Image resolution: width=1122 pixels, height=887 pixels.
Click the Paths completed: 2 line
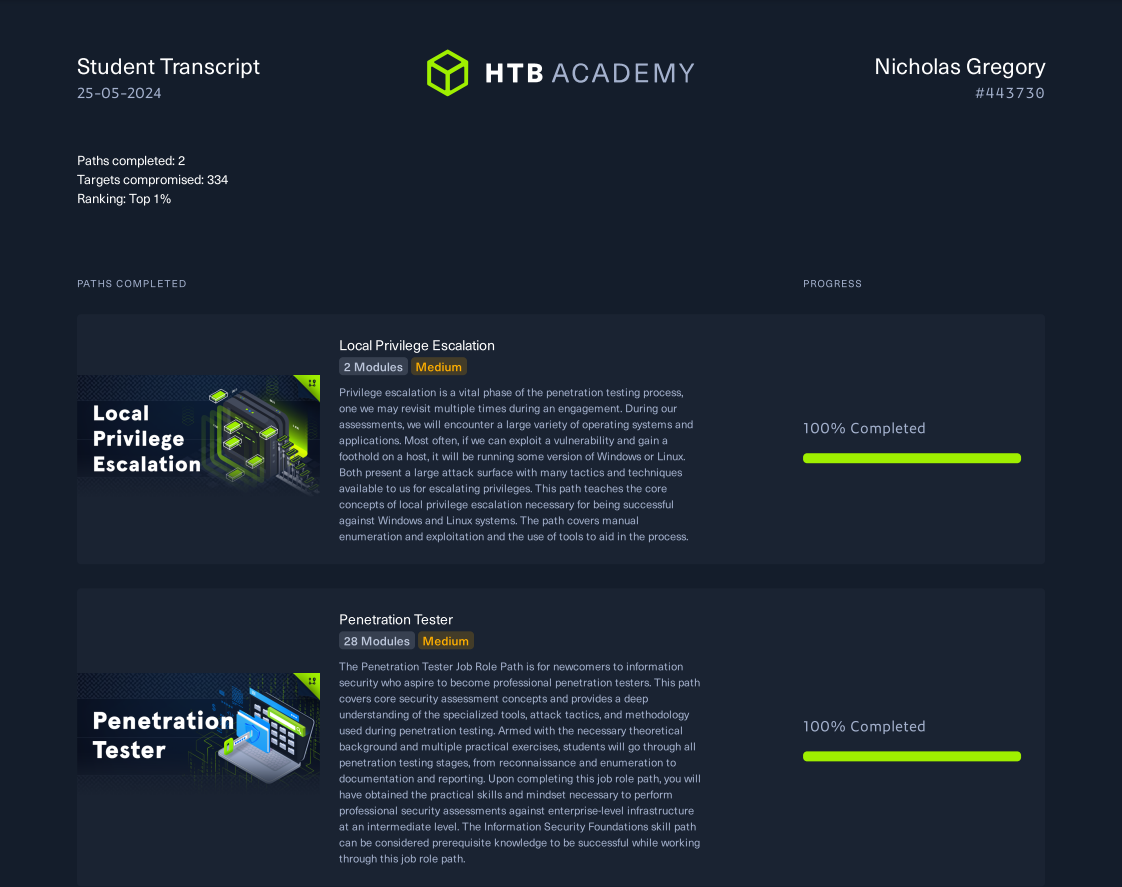[x=131, y=161]
